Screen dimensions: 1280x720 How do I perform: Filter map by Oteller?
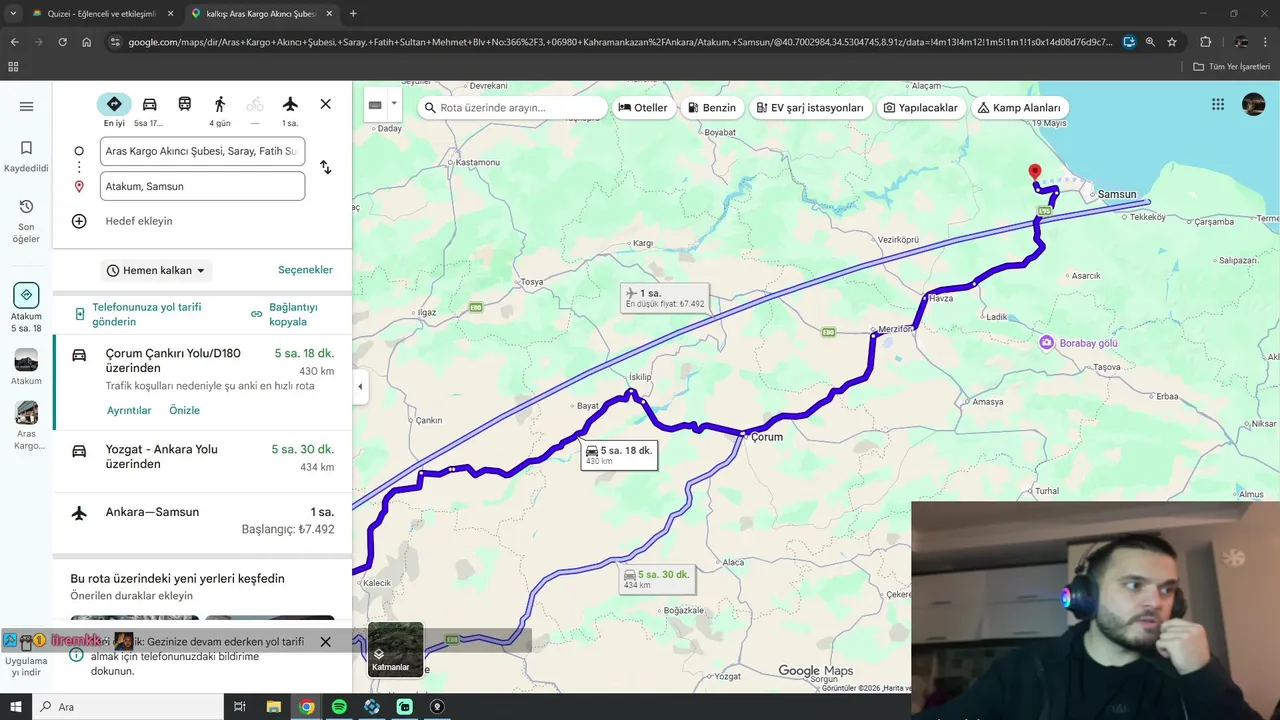click(642, 108)
